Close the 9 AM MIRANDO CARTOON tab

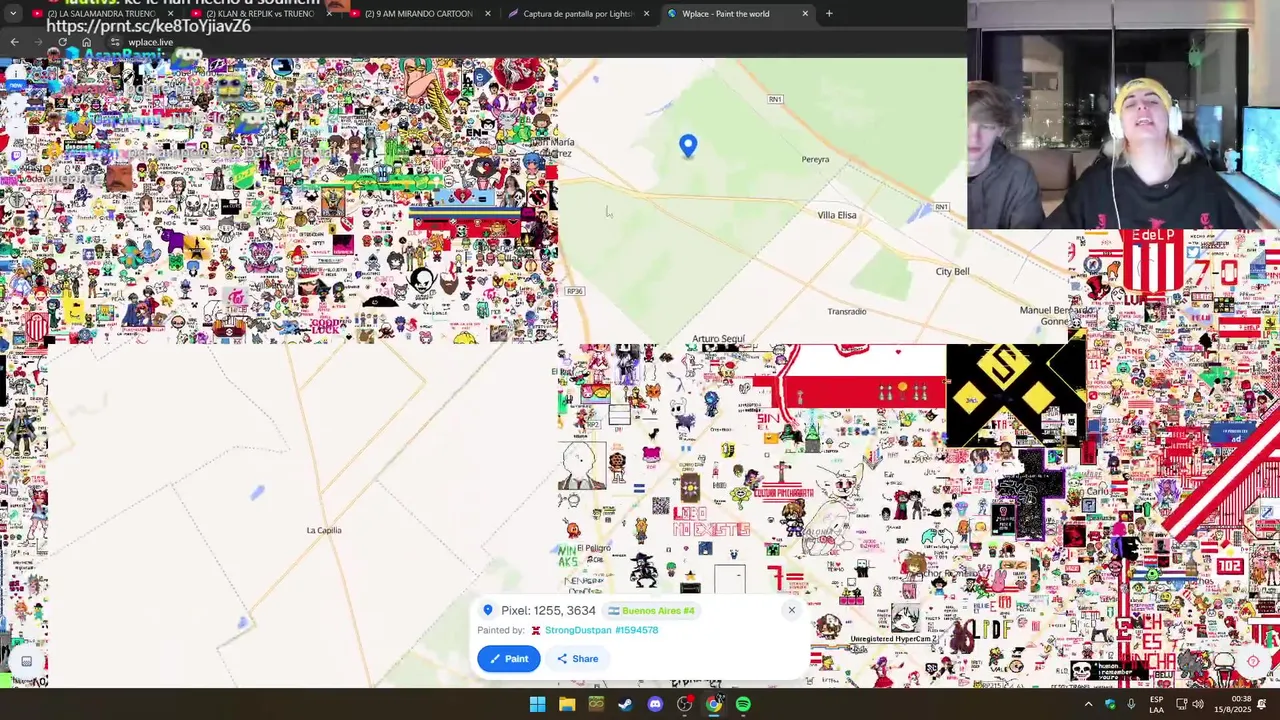point(487,14)
